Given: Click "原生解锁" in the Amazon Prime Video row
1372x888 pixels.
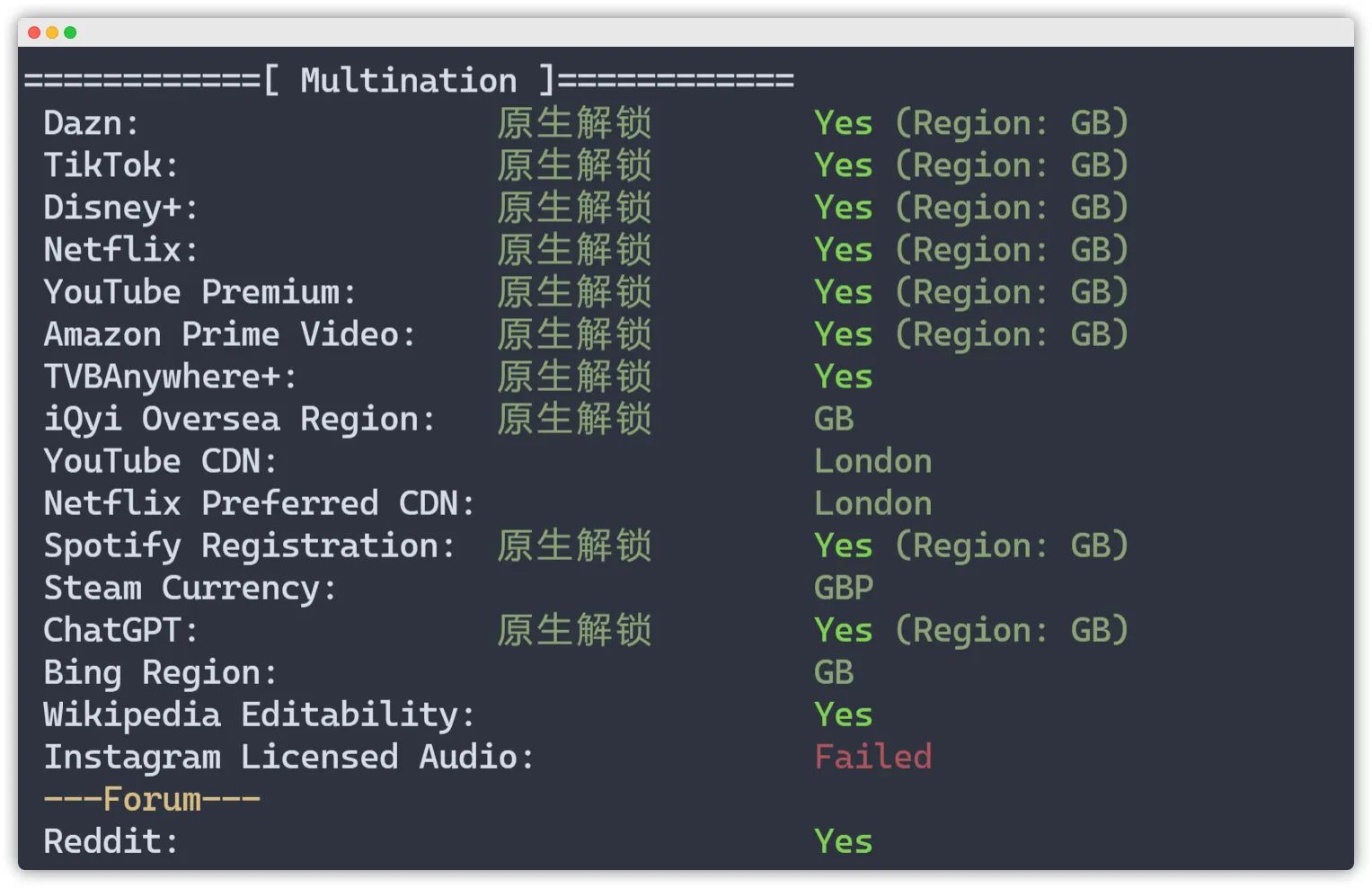Looking at the screenshot, I should point(575,334).
